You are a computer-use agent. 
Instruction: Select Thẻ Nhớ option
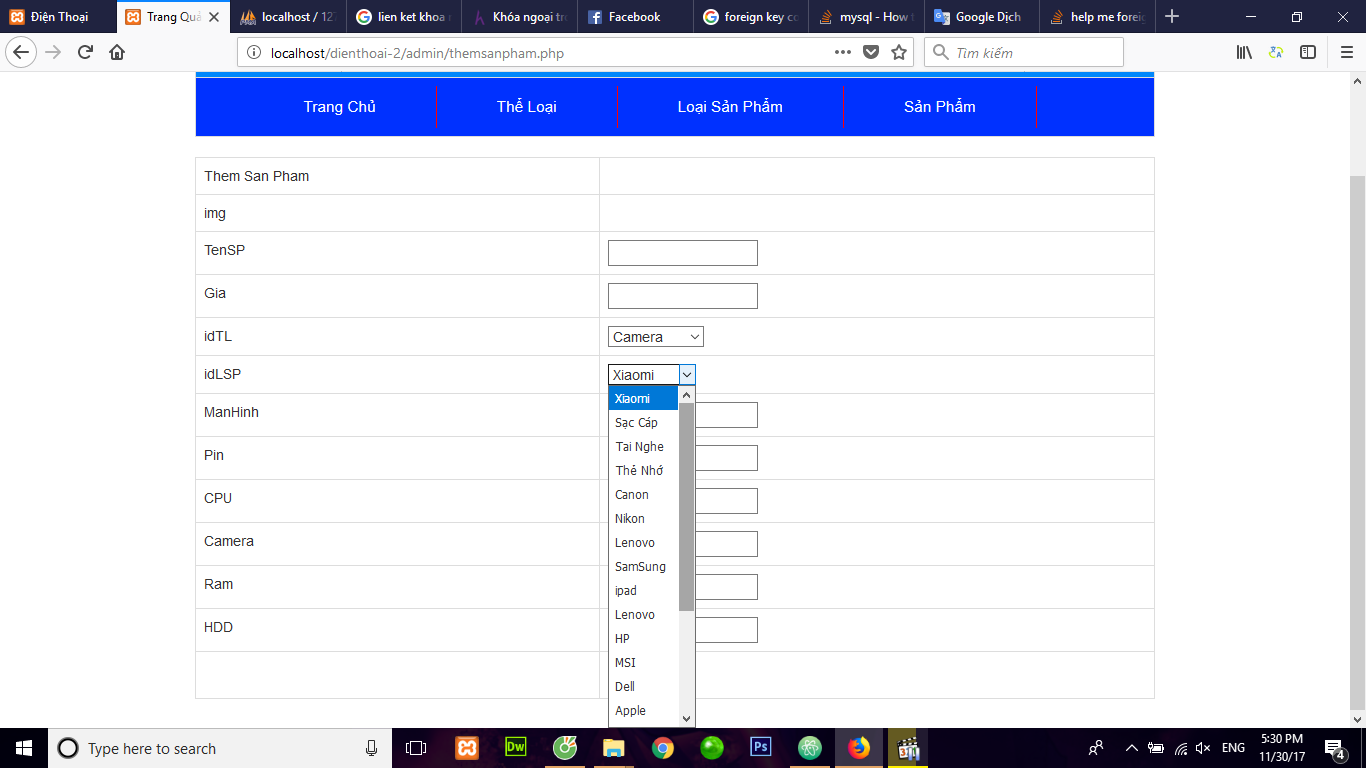(x=644, y=471)
